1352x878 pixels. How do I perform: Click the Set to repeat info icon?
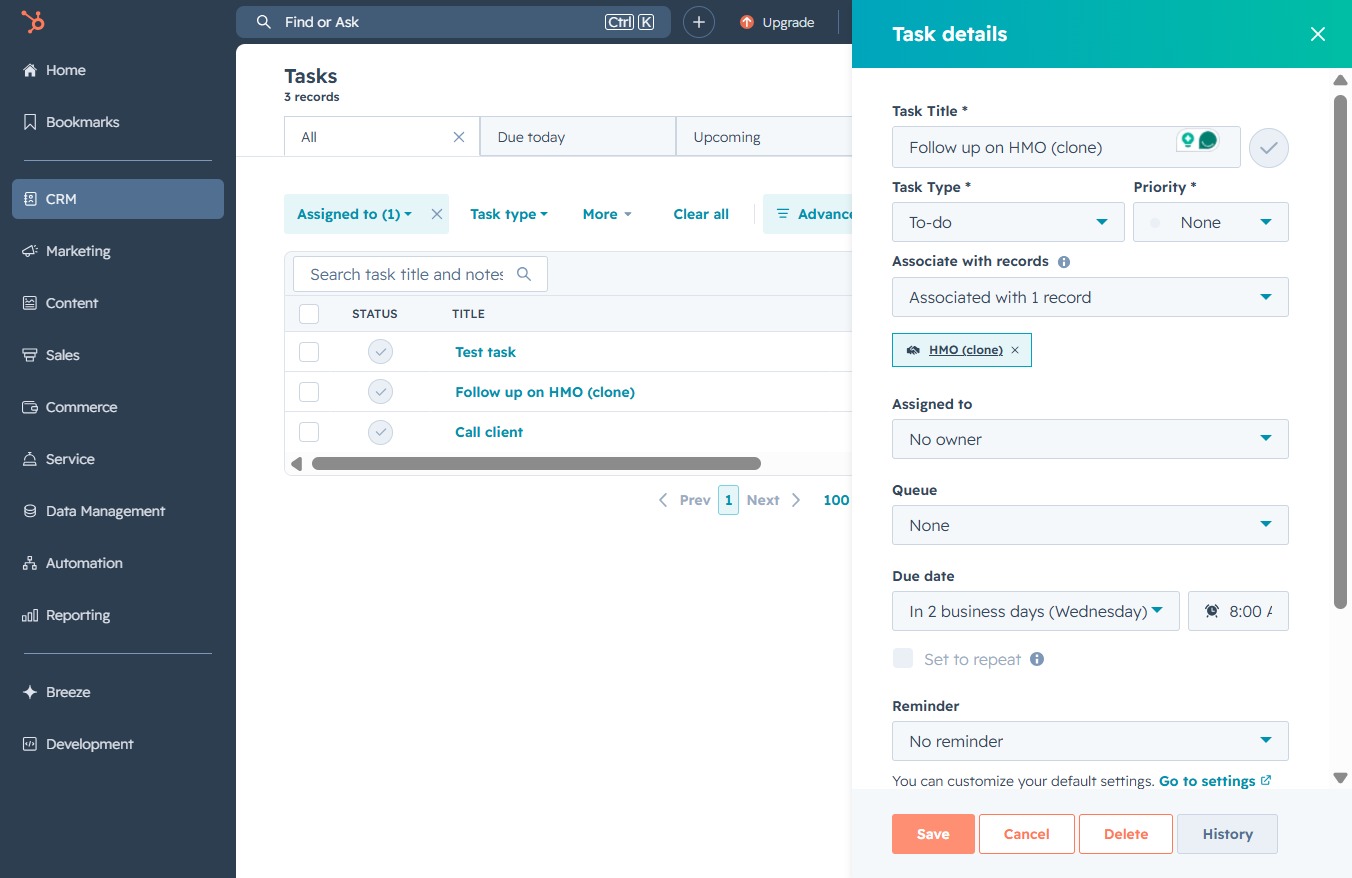click(1037, 659)
